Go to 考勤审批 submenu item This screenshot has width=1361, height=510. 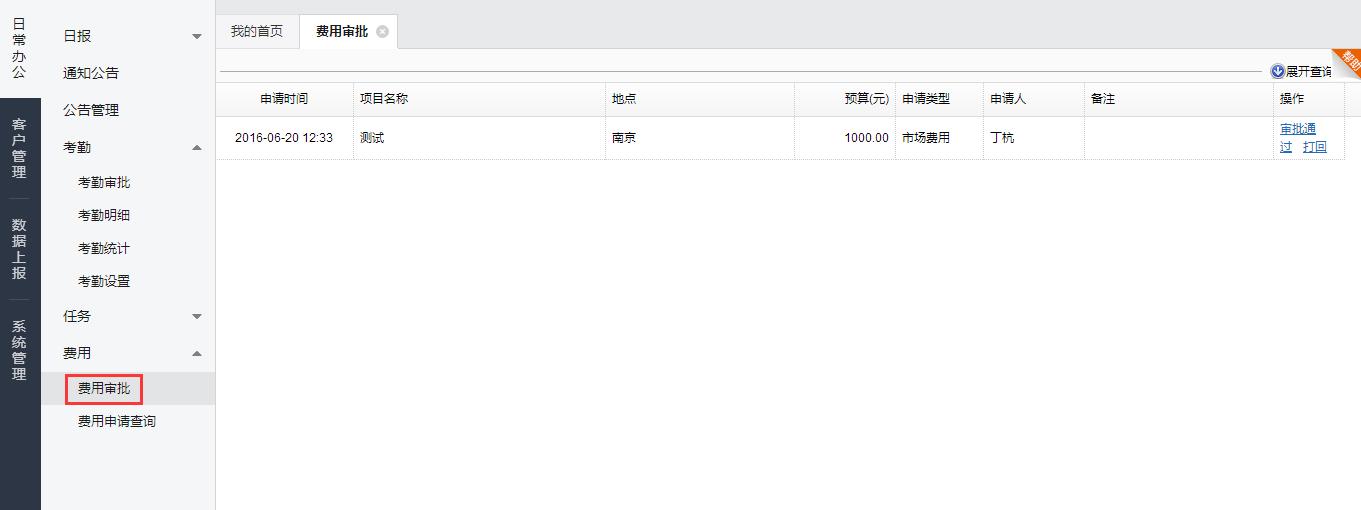click(104, 183)
